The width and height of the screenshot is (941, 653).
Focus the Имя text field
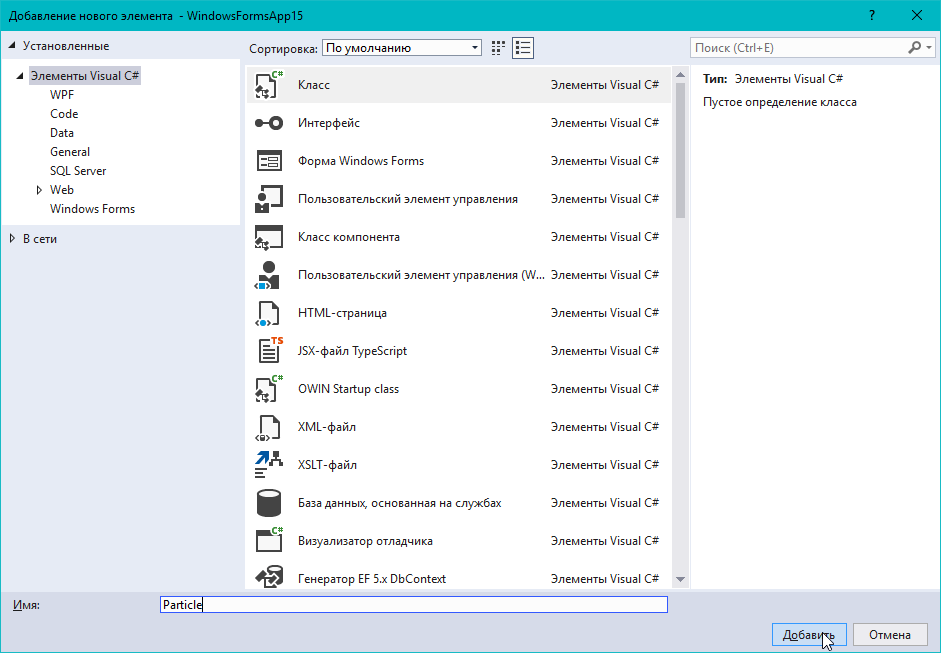pyautogui.click(x=414, y=604)
